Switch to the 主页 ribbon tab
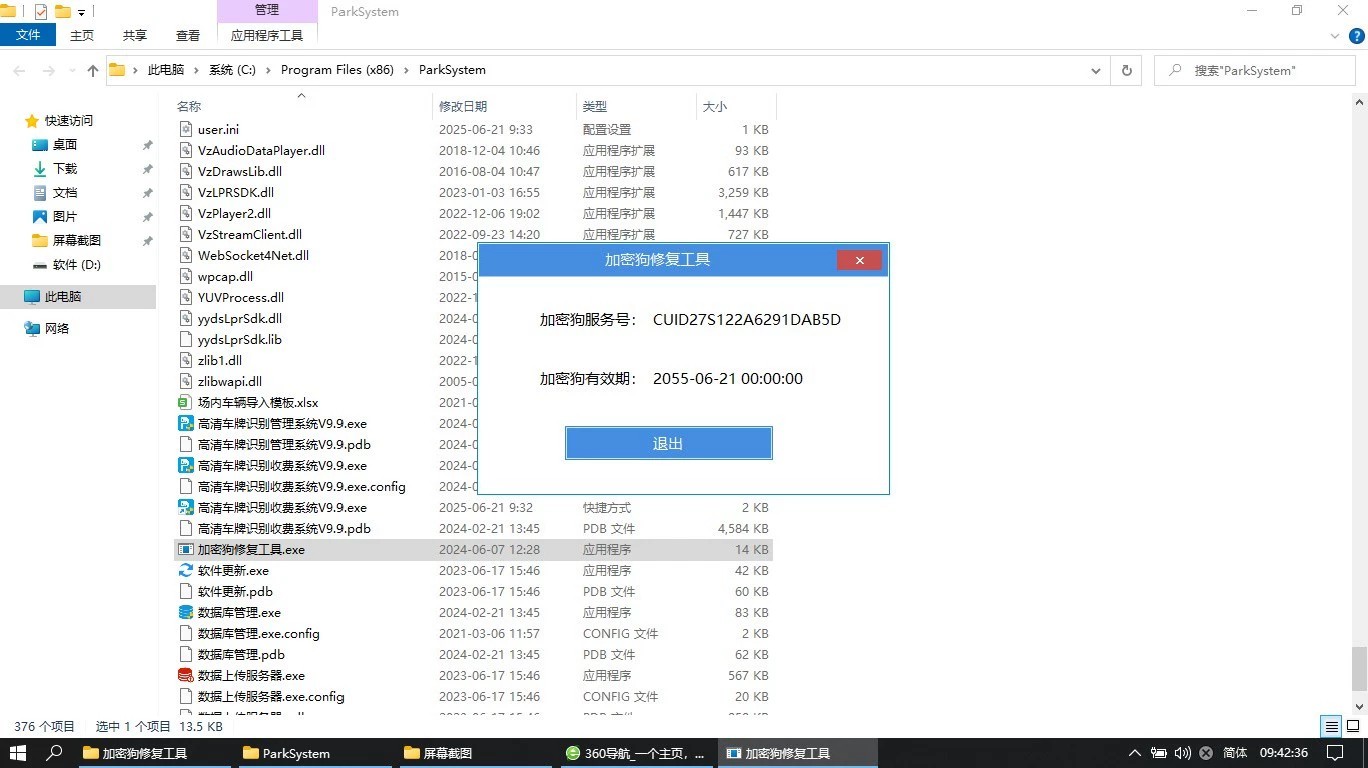Viewport: 1368px width, 768px height. click(x=82, y=35)
